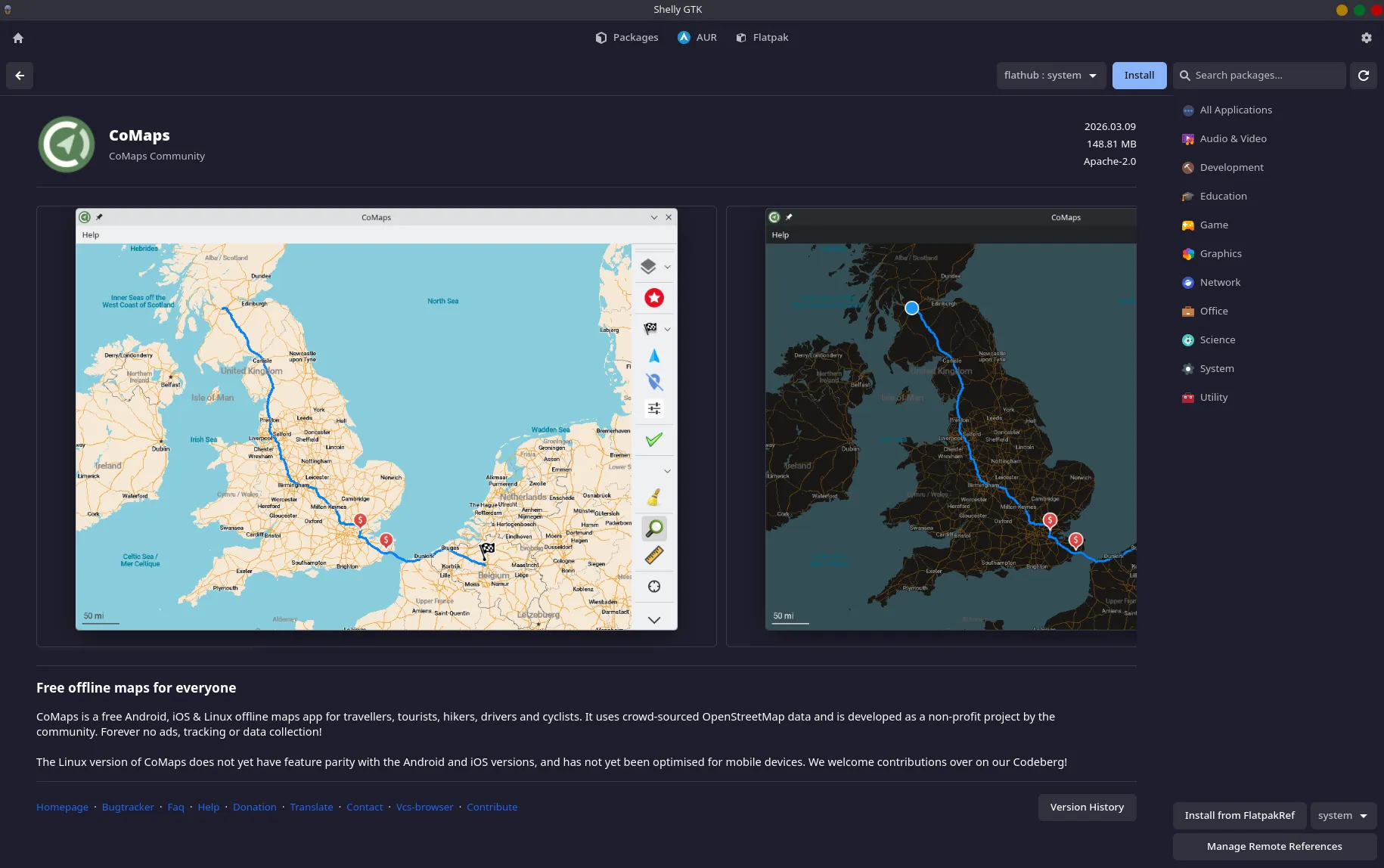The height and width of the screenshot is (868, 1384).
Task: Close the Shelly GTK window
Action: click(x=1376, y=10)
